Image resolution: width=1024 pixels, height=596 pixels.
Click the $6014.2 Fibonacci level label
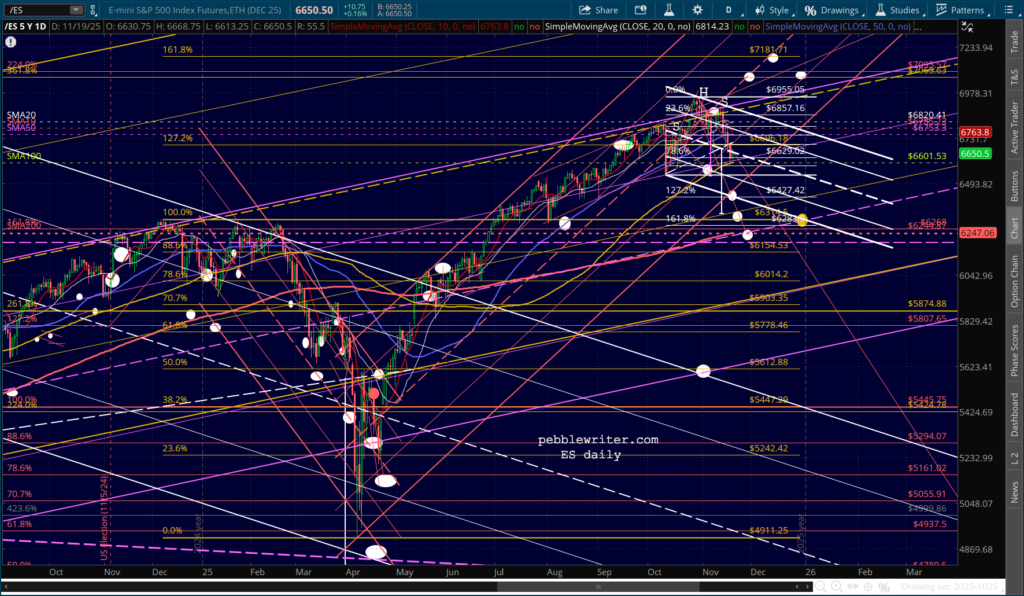(x=771, y=274)
